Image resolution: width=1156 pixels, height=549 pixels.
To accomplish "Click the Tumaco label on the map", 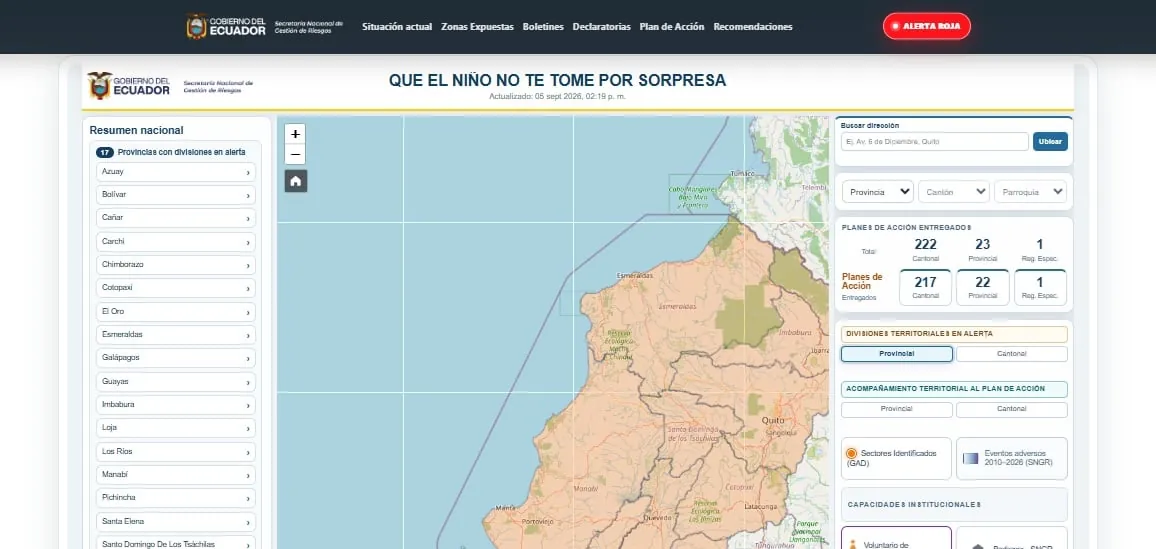I will tap(742, 173).
